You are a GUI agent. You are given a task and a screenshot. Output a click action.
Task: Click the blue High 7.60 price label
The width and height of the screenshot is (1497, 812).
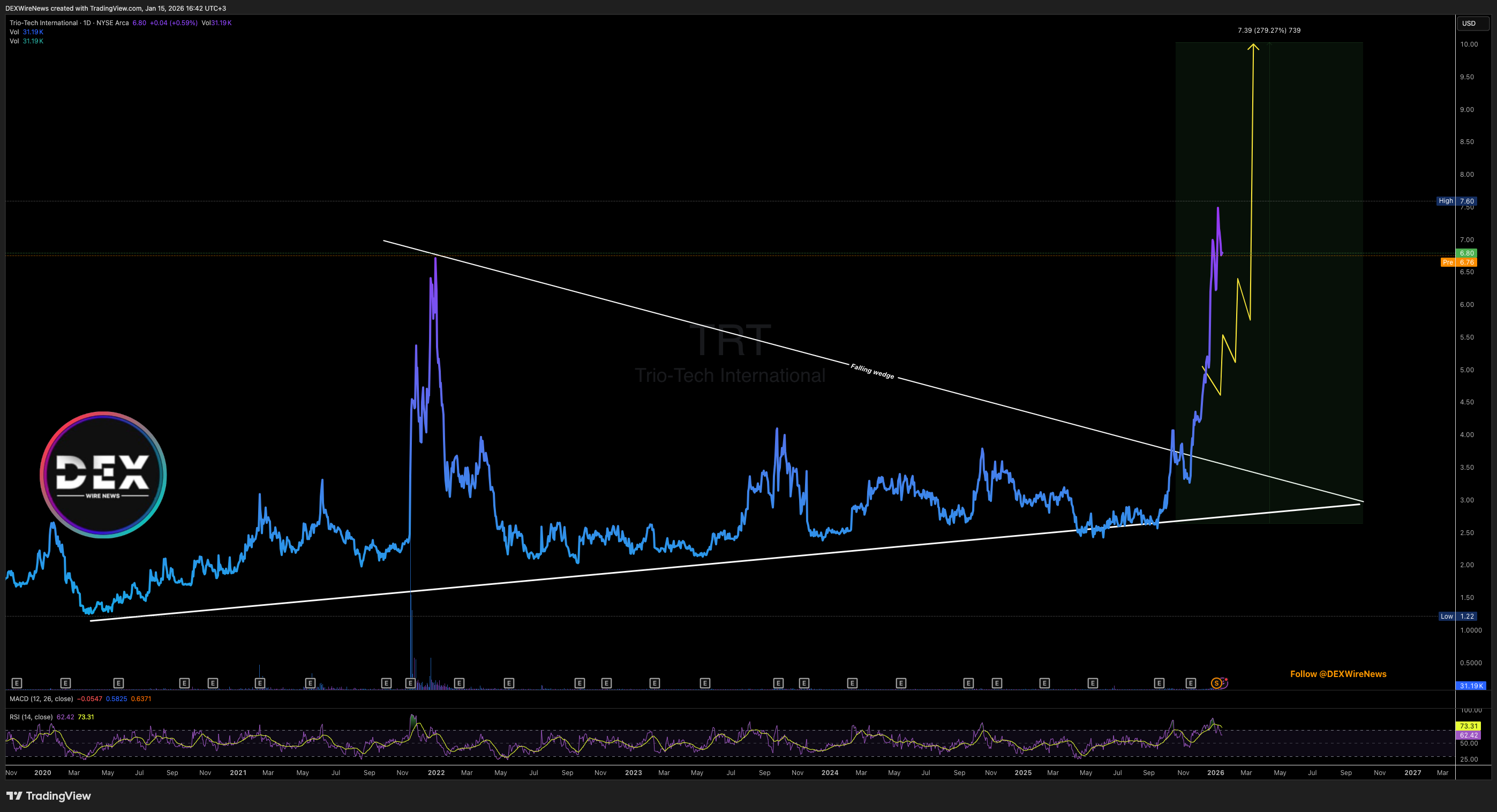(x=1456, y=201)
